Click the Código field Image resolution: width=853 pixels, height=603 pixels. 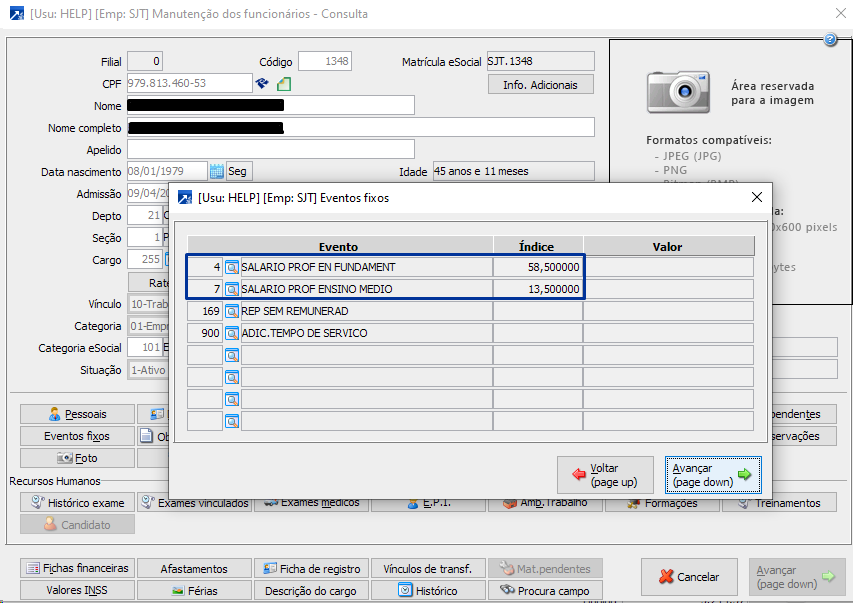pyautogui.click(x=325, y=61)
